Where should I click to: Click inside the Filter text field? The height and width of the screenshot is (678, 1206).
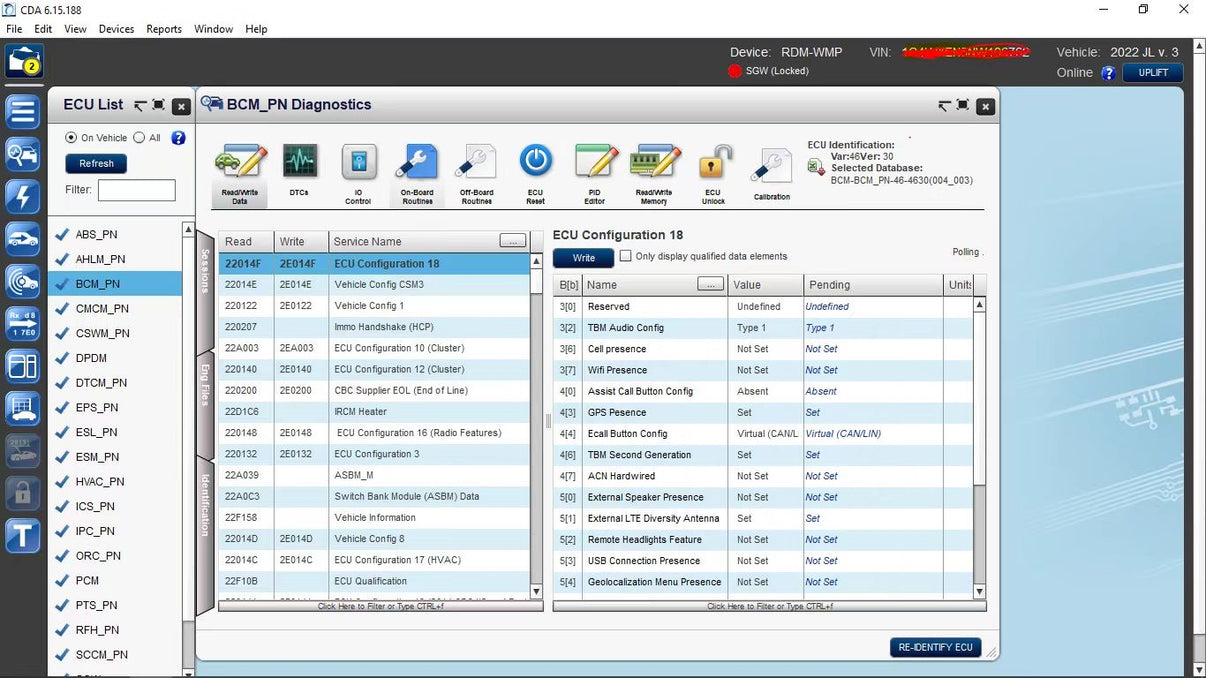[x=136, y=190]
